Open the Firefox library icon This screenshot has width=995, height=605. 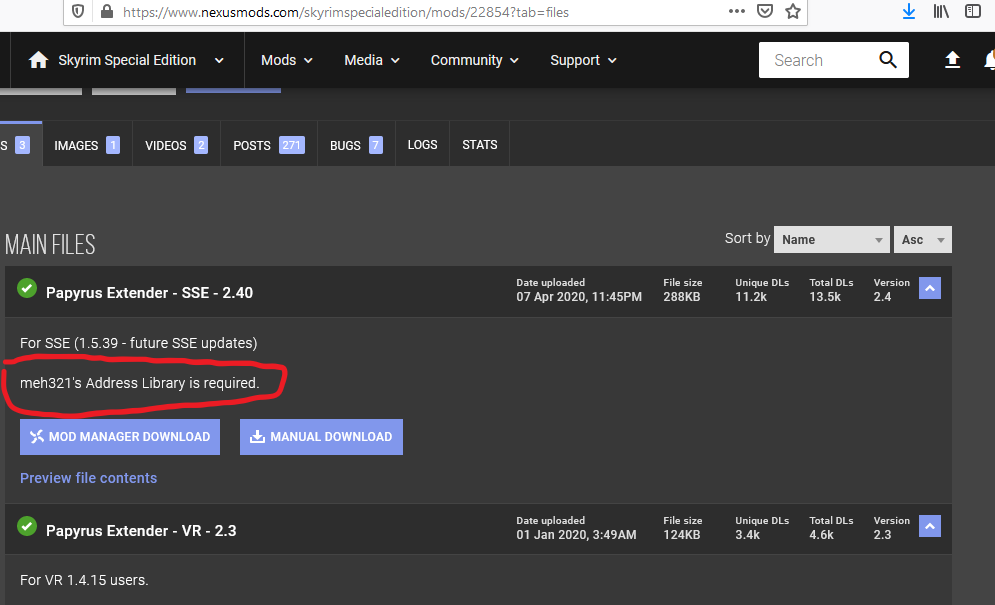tap(941, 11)
